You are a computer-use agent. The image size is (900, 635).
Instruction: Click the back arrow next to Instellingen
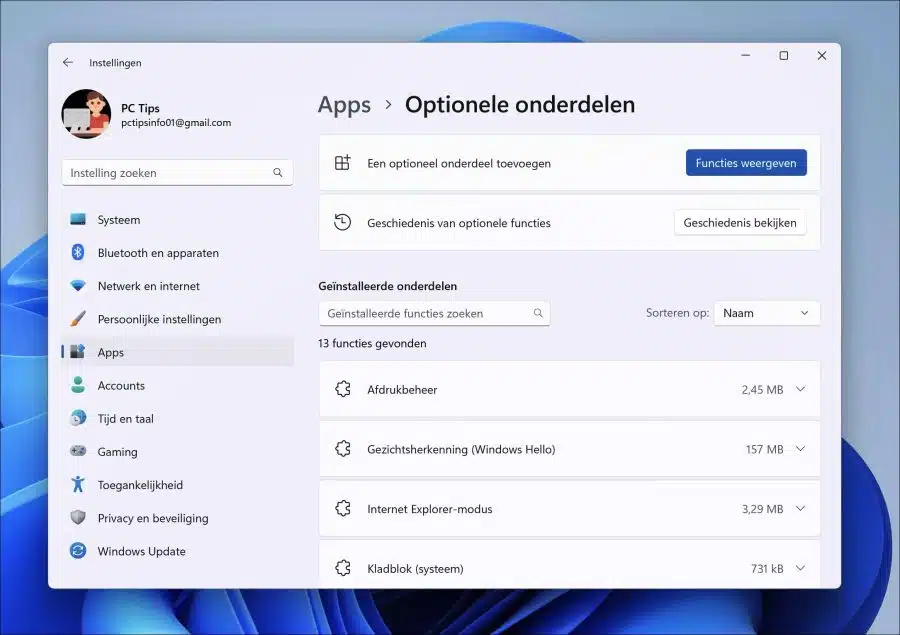68,63
